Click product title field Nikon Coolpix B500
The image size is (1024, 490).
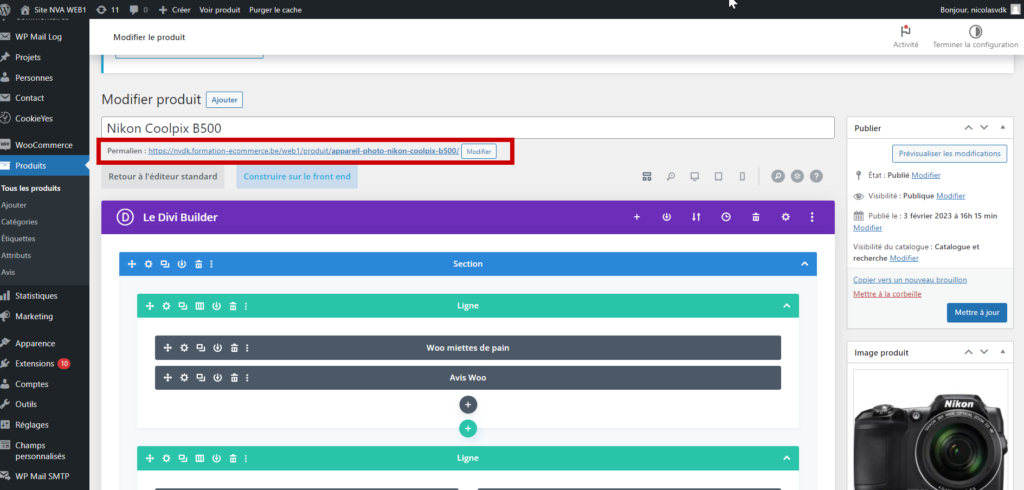pos(468,128)
